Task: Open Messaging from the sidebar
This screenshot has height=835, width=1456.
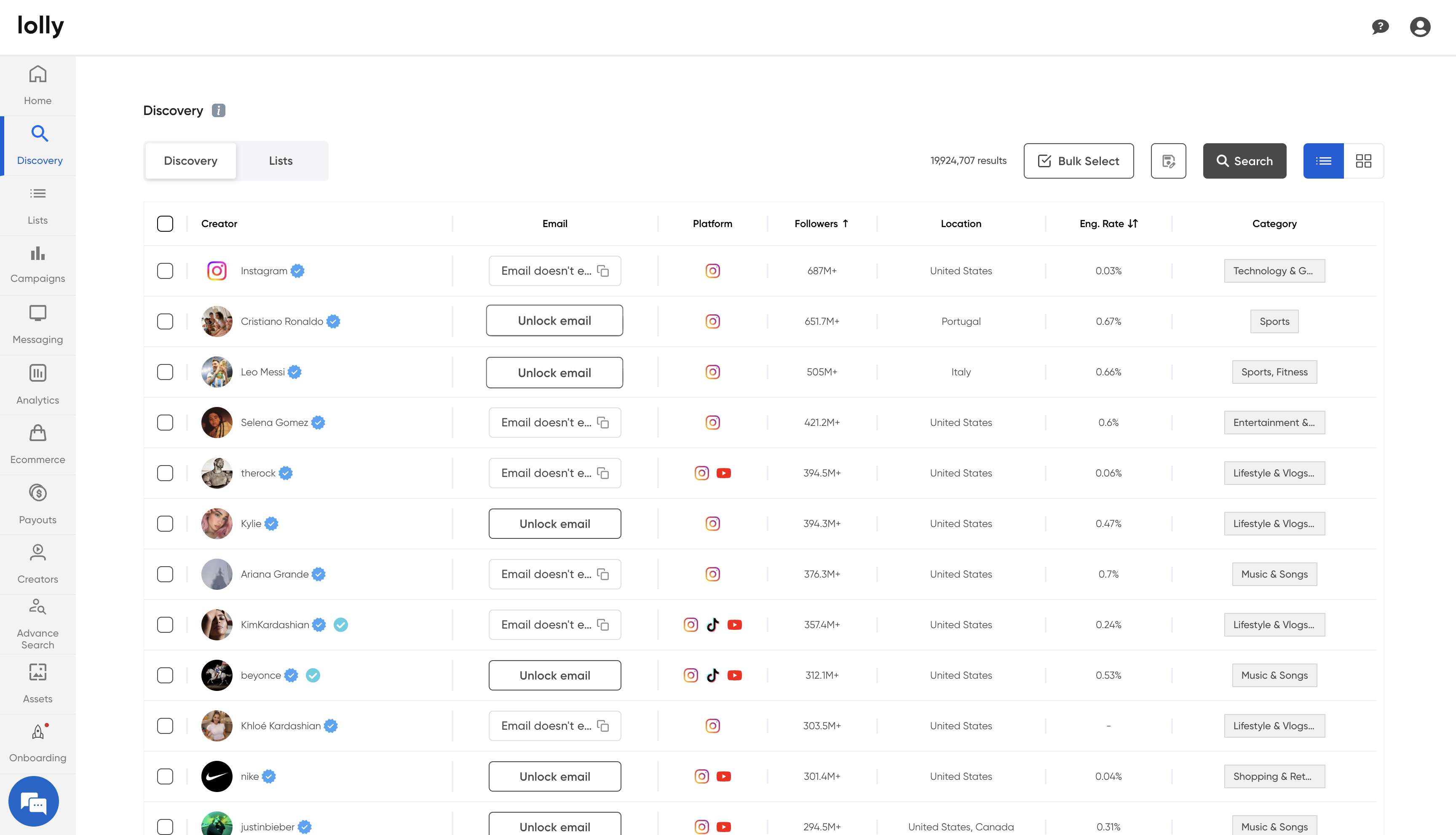Action: pyautogui.click(x=37, y=325)
